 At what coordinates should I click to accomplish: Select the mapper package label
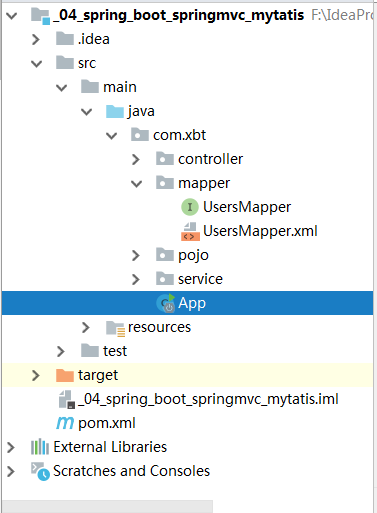(204, 184)
